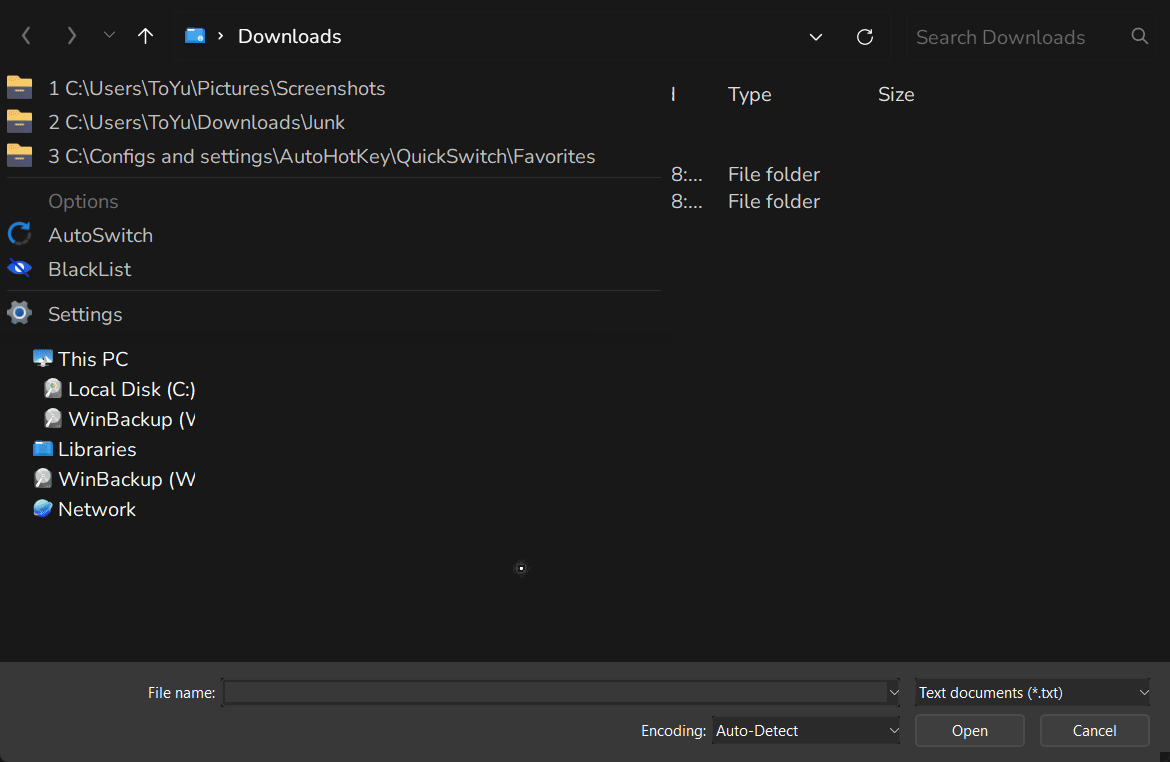Screen dimensions: 1170x762
Task: Open the recent locations chevron
Action: [109, 35]
